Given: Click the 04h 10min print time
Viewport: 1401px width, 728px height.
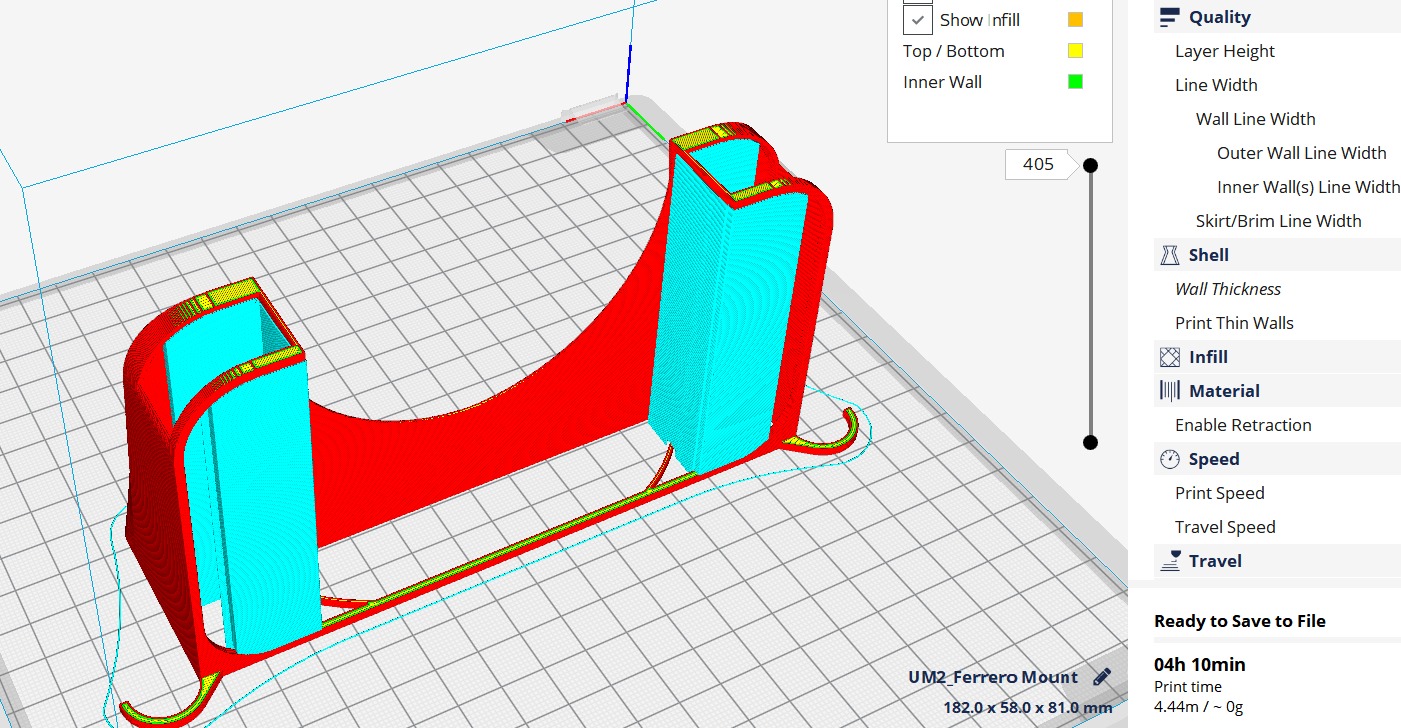Looking at the screenshot, I should coord(1200,665).
